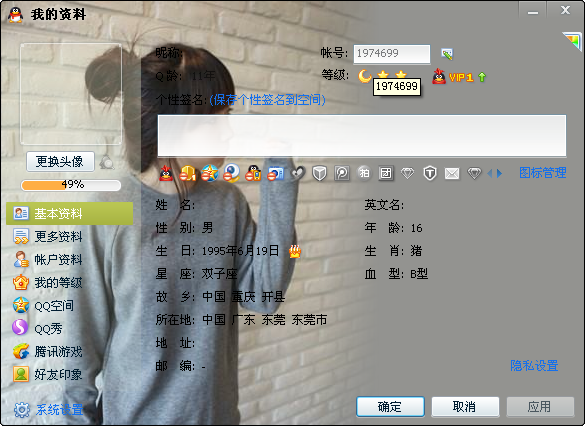The height and width of the screenshot is (426, 585).
Task: Select the 基本资料 tab
Action: (69, 214)
